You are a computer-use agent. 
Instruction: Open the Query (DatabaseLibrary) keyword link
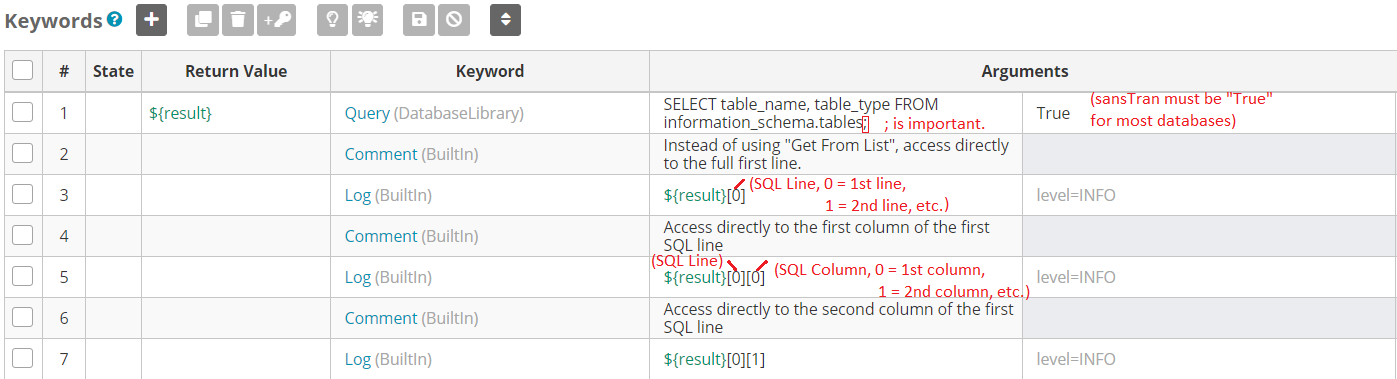click(x=434, y=113)
